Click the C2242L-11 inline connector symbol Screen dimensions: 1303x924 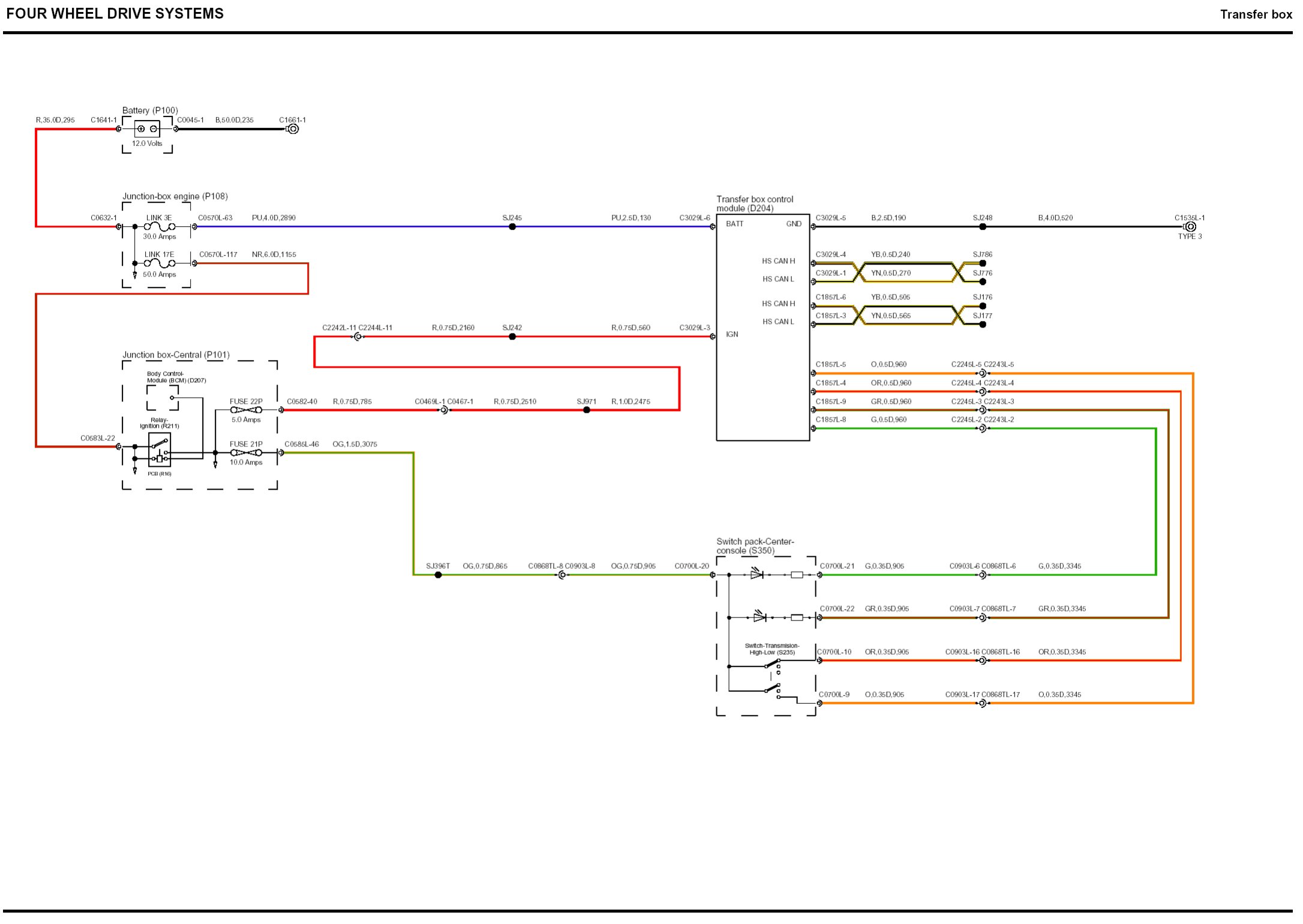358,337
